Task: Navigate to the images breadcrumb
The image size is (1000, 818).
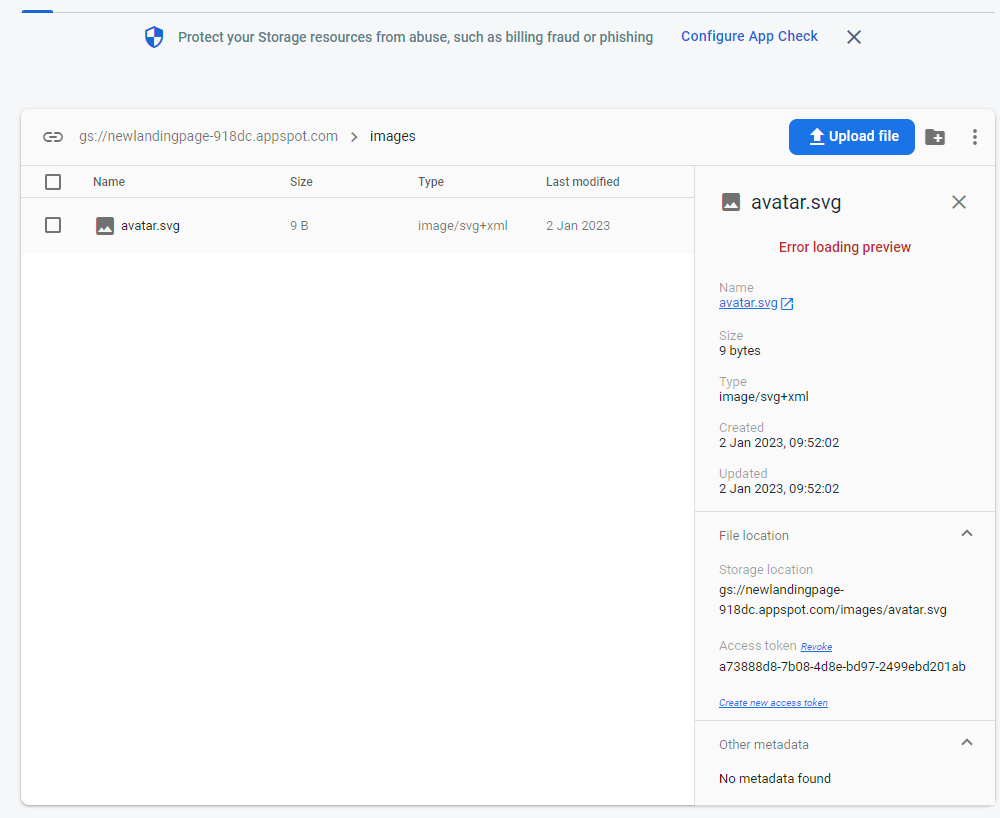Action: click(x=392, y=136)
